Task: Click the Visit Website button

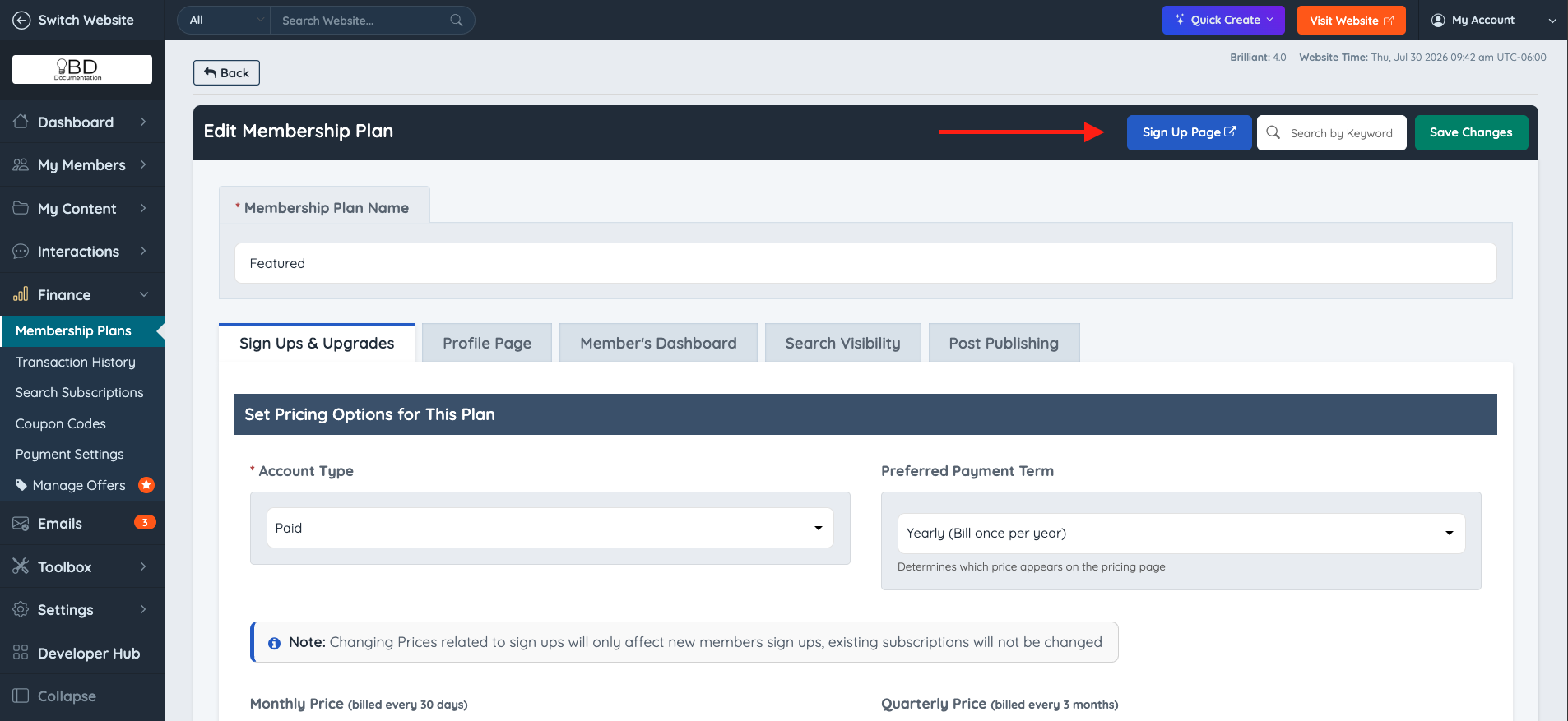Action: [x=1351, y=20]
